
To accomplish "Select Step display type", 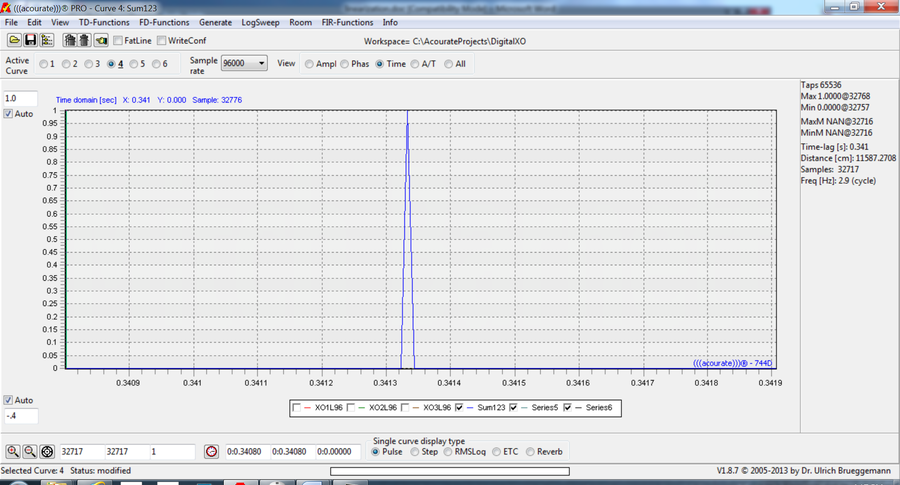I will click(414, 452).
